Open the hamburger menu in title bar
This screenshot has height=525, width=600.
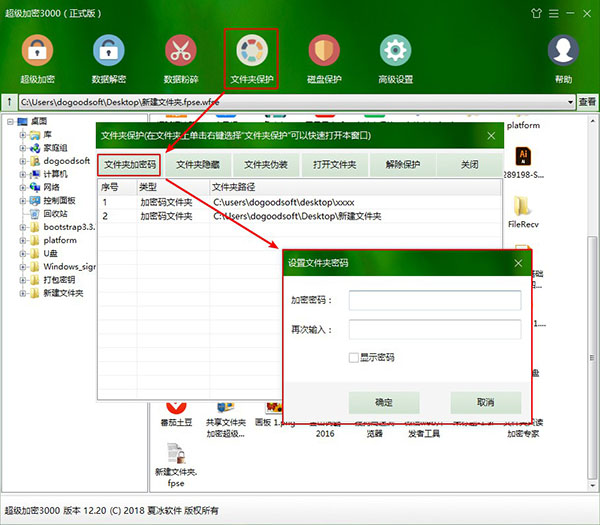pos(553,14)
